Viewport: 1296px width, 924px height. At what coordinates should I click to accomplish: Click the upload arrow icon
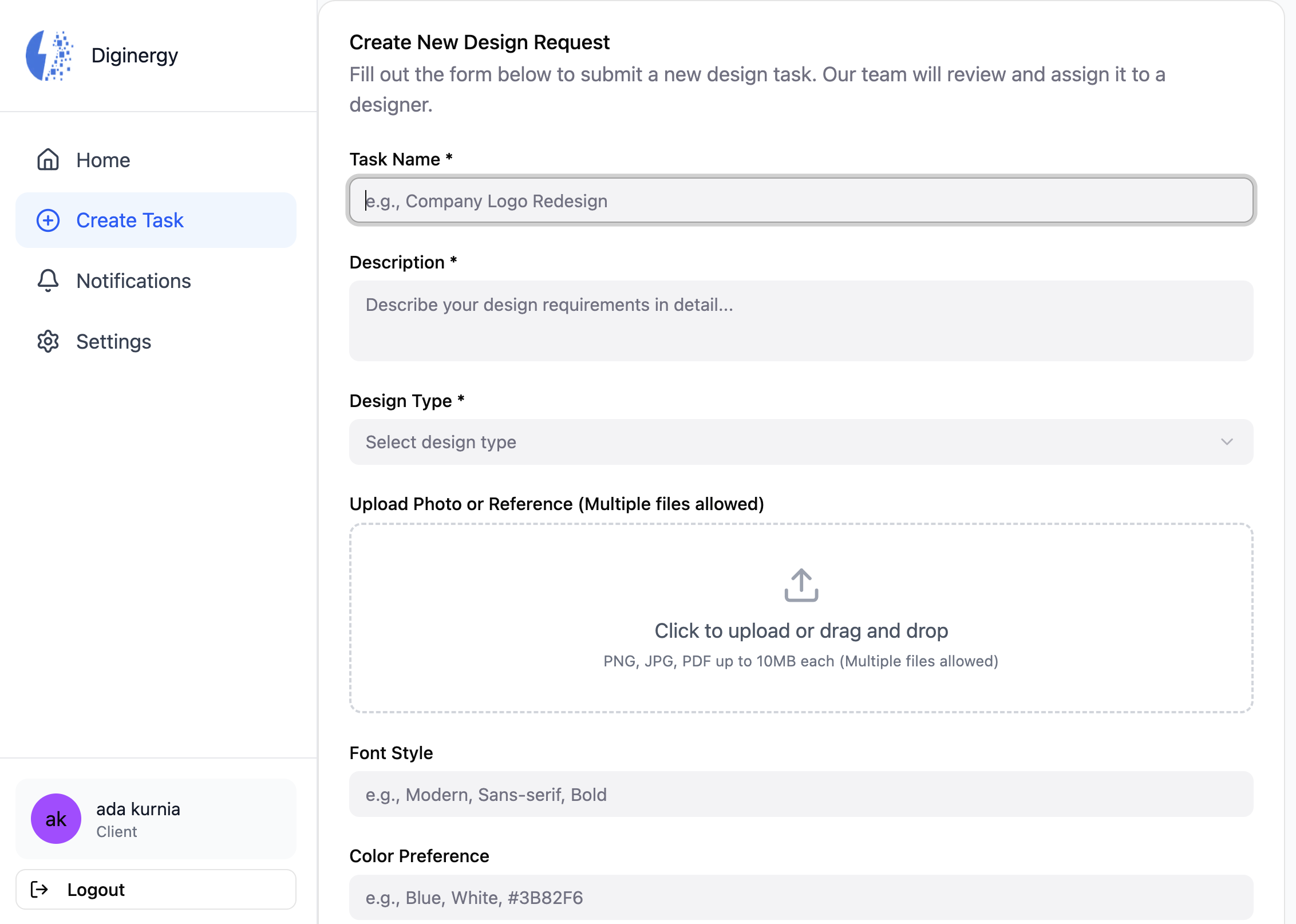pyautogui.click(x=801, y=585)
